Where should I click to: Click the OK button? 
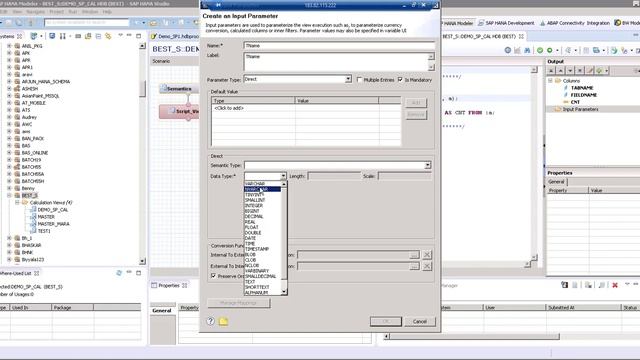pos(386,322)
